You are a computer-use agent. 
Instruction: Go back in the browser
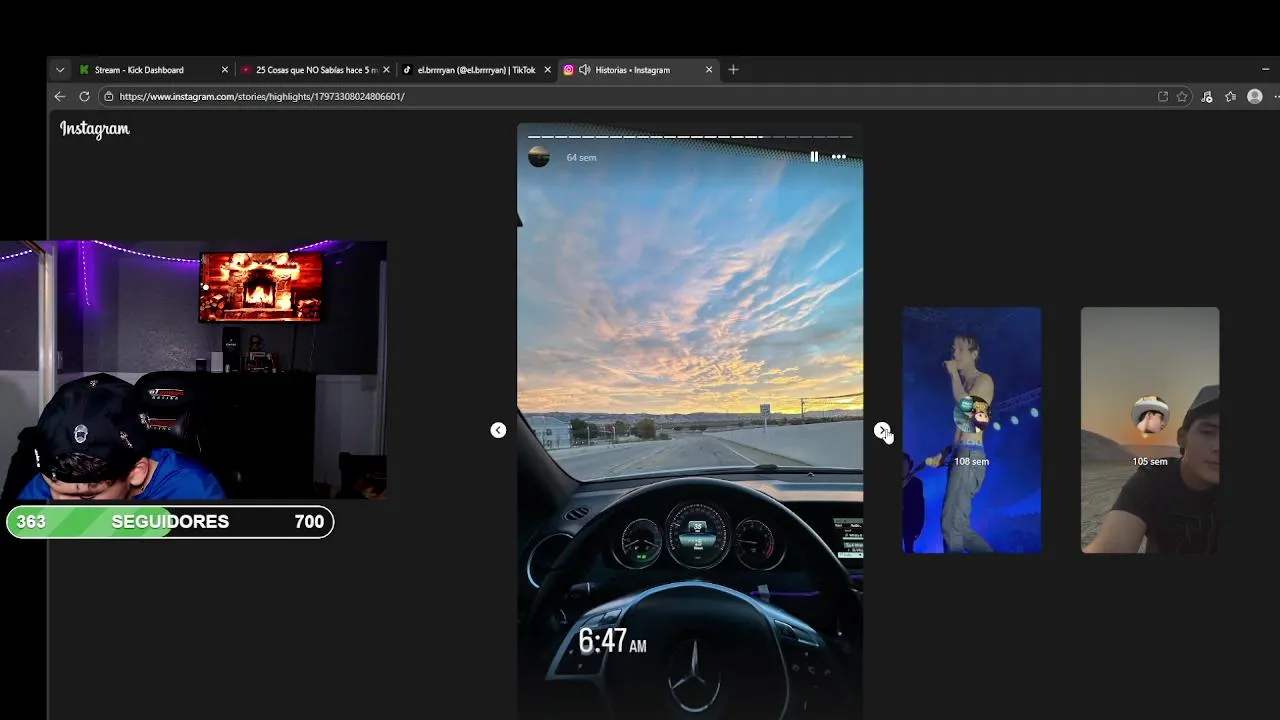click(60, 97)
